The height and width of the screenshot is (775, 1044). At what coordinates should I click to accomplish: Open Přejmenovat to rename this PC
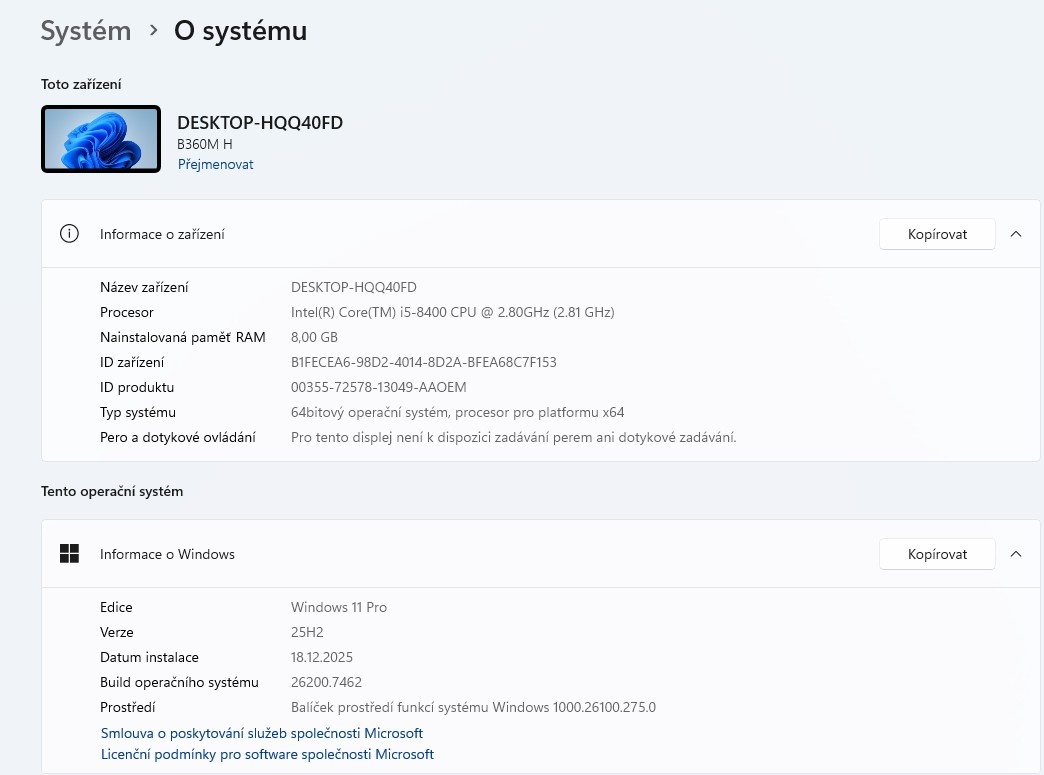[x=215, y=163]
